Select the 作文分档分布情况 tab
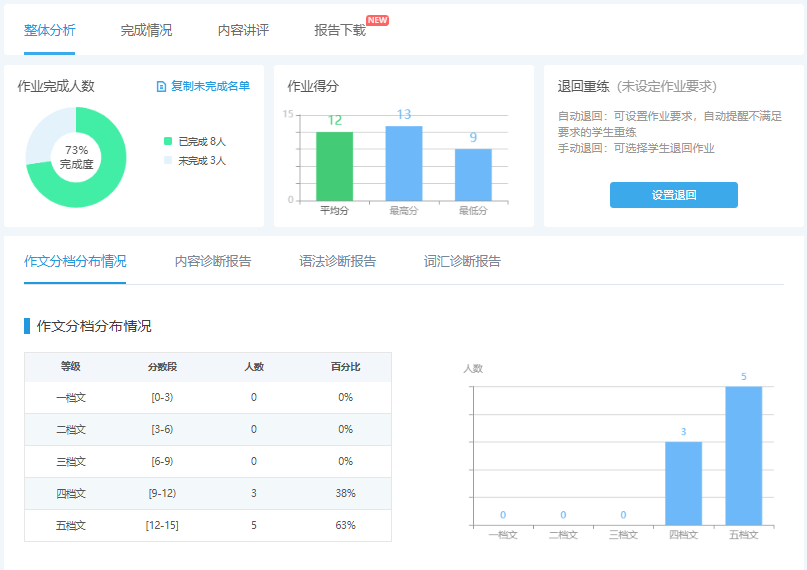 (x=75, y=262)
